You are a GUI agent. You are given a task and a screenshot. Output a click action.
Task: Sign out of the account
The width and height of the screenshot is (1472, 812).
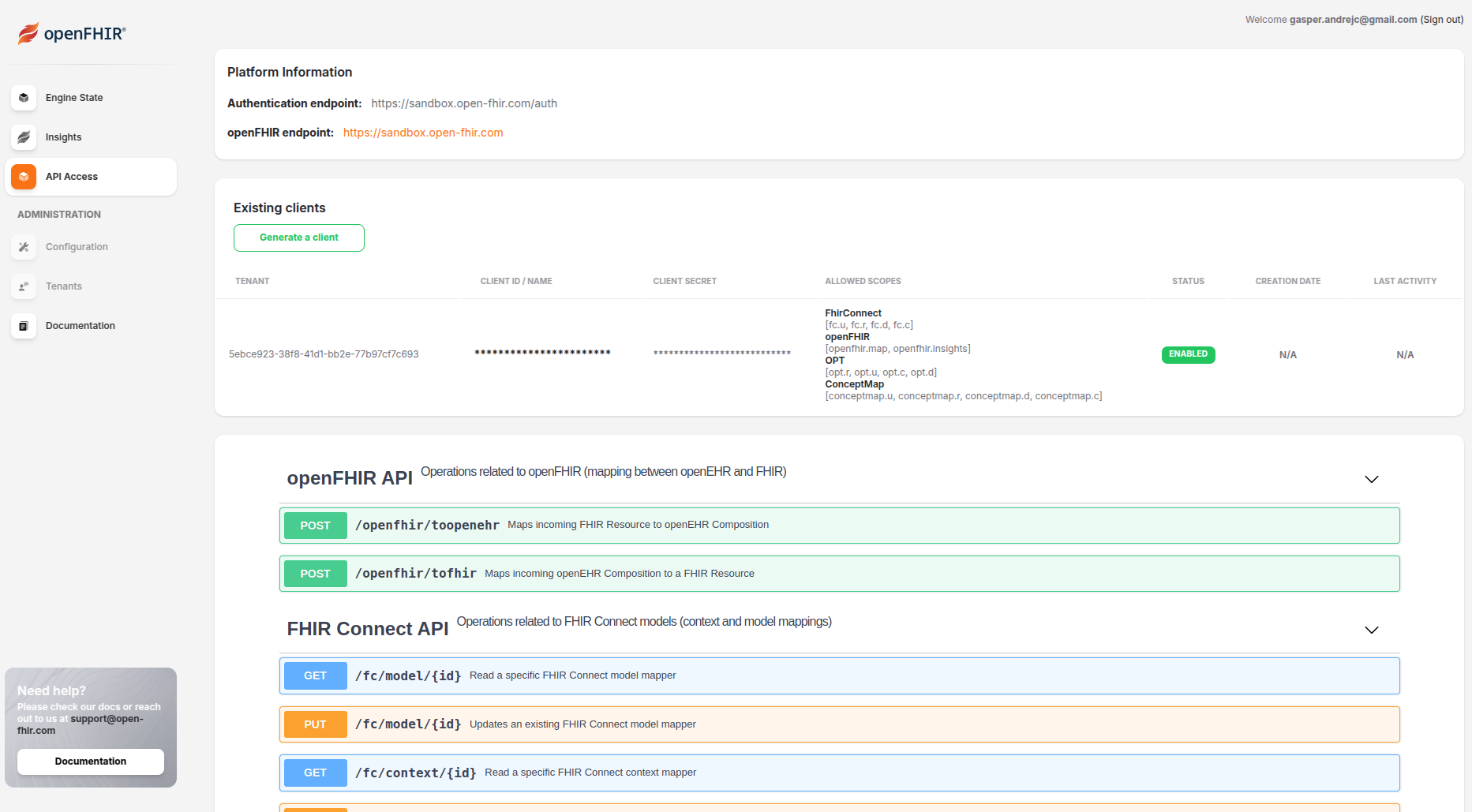1441,20
